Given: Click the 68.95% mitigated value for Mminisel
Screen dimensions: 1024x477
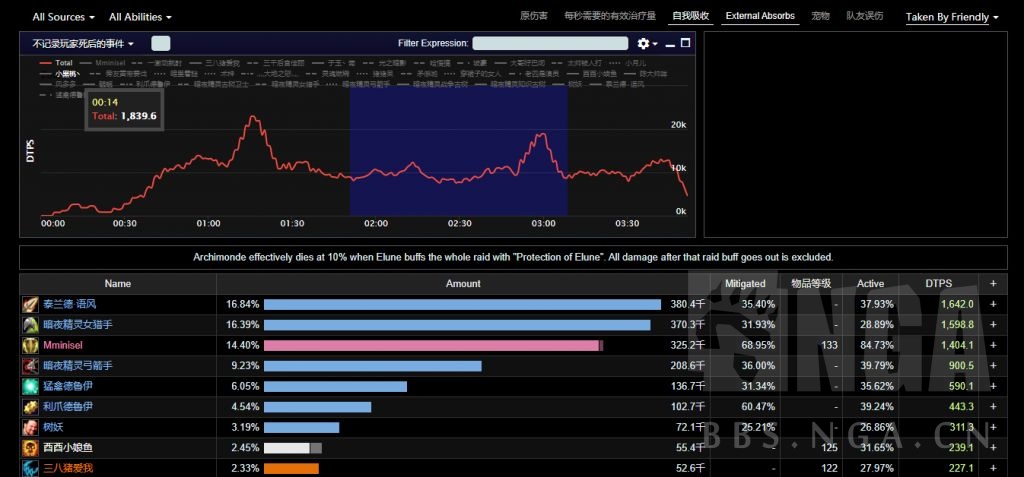Looking at the screenshot, I should coord(758,345).
